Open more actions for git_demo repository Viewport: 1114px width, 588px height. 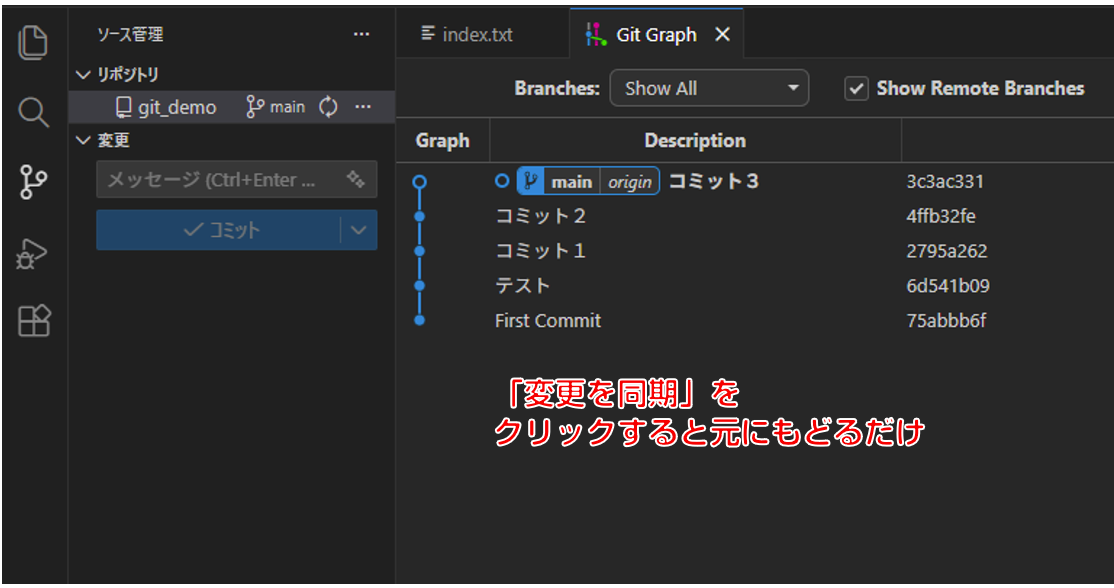tap(363, 107)
